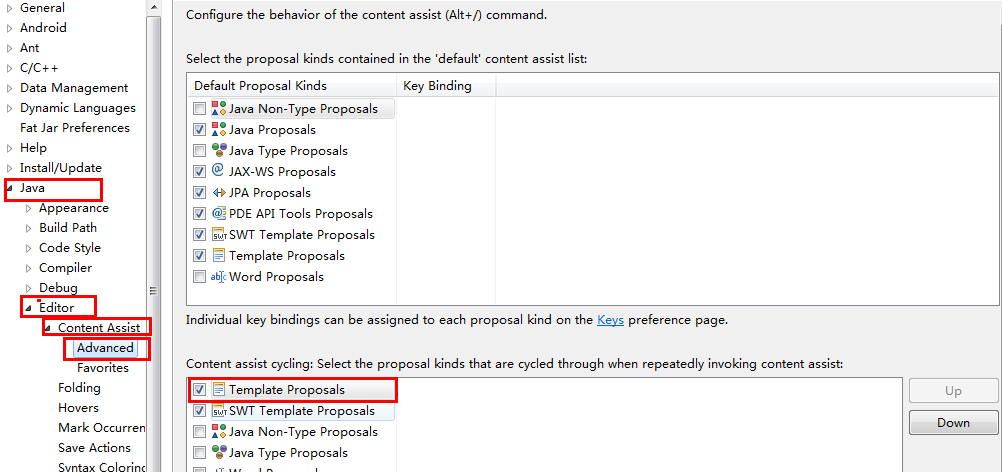Expand the Code Style tree node

[29, 248]
